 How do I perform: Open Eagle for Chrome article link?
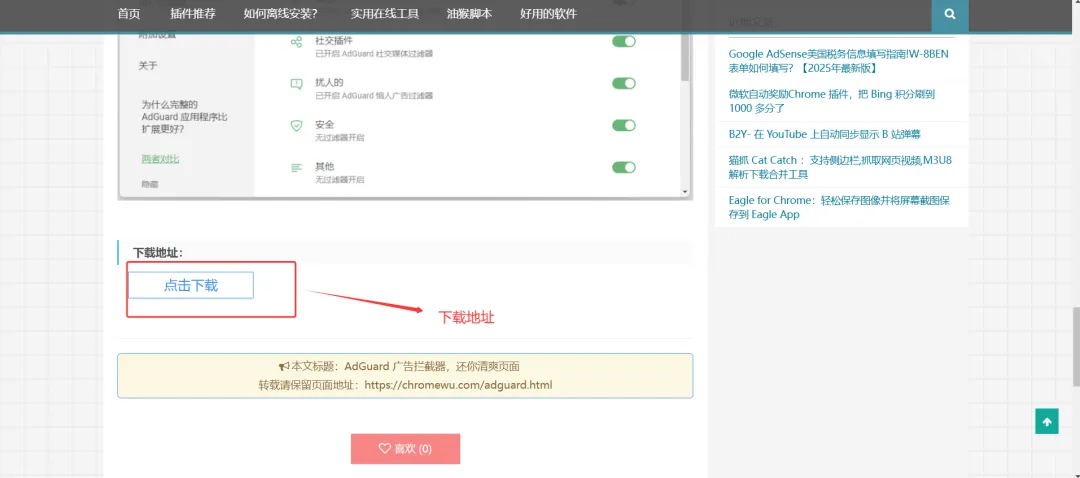point(840,207)
